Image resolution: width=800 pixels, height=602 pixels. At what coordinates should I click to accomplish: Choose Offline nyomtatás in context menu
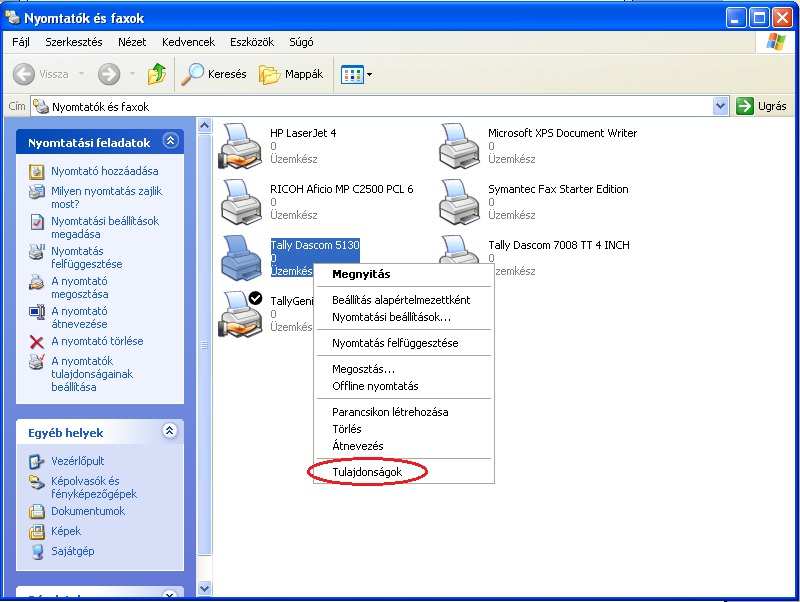click(404, 386)
